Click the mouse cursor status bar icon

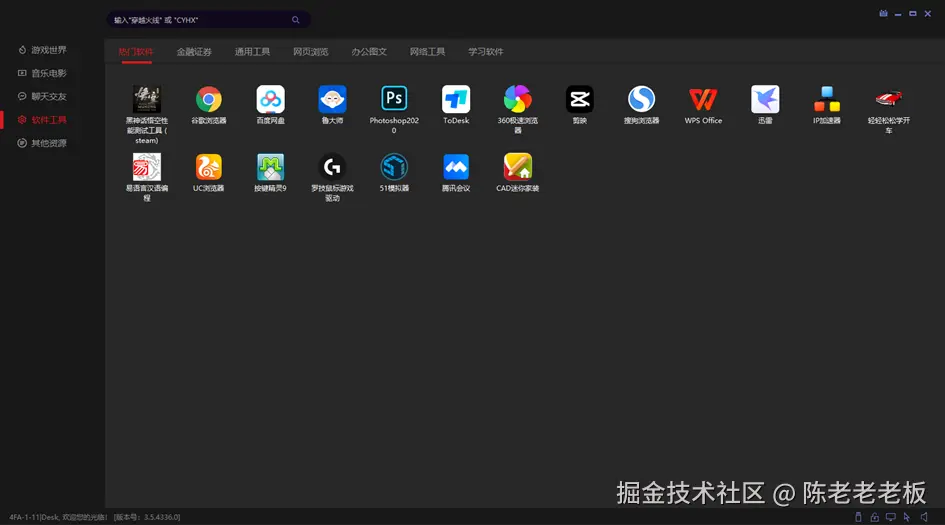906,517
